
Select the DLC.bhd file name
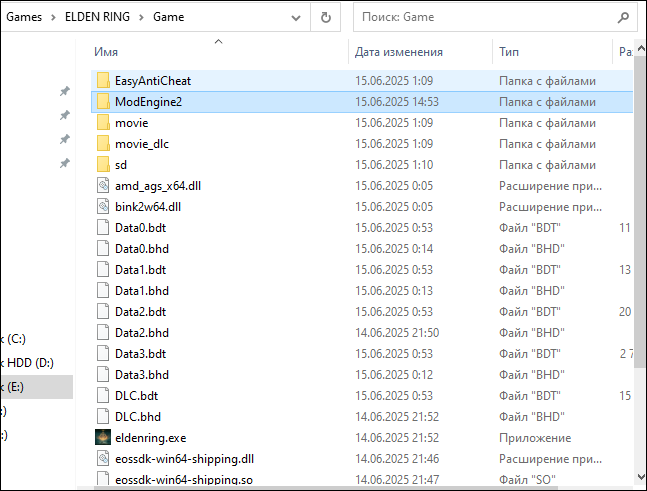(x=138, y=417)
